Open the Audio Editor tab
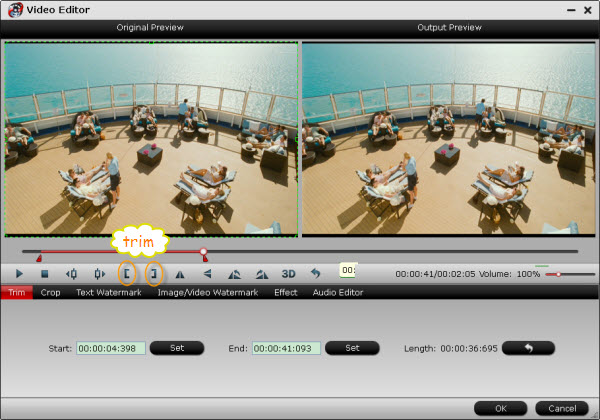 338,293
